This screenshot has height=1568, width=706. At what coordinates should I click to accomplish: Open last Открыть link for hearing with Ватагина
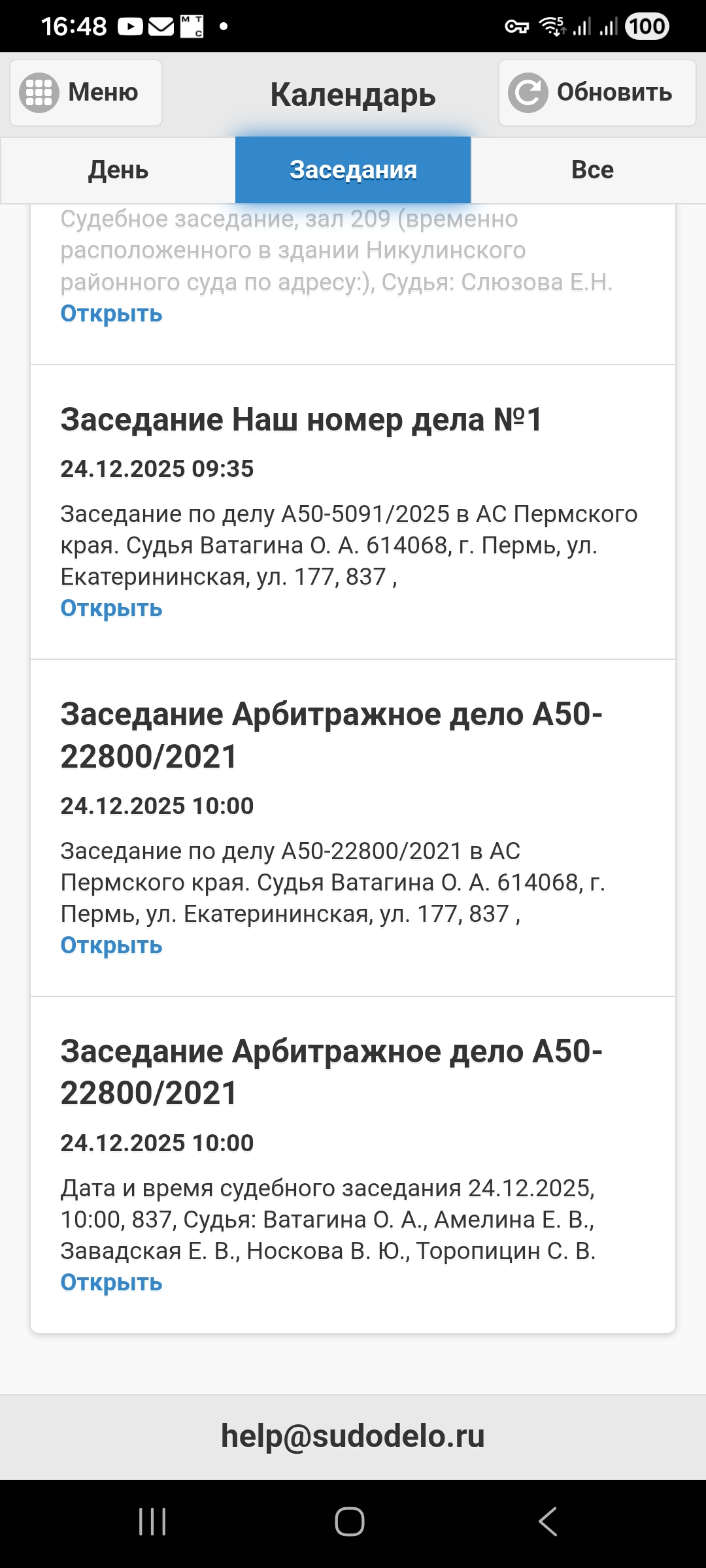[x=111, y=1282]
